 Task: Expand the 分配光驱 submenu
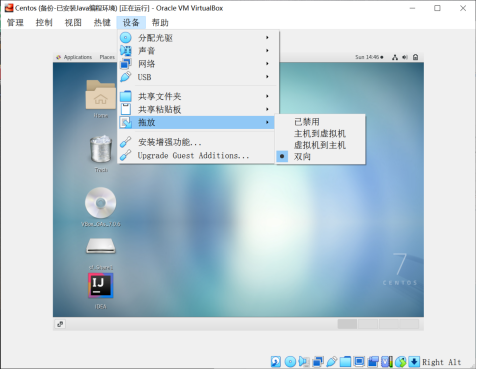[x=199, y=38]
